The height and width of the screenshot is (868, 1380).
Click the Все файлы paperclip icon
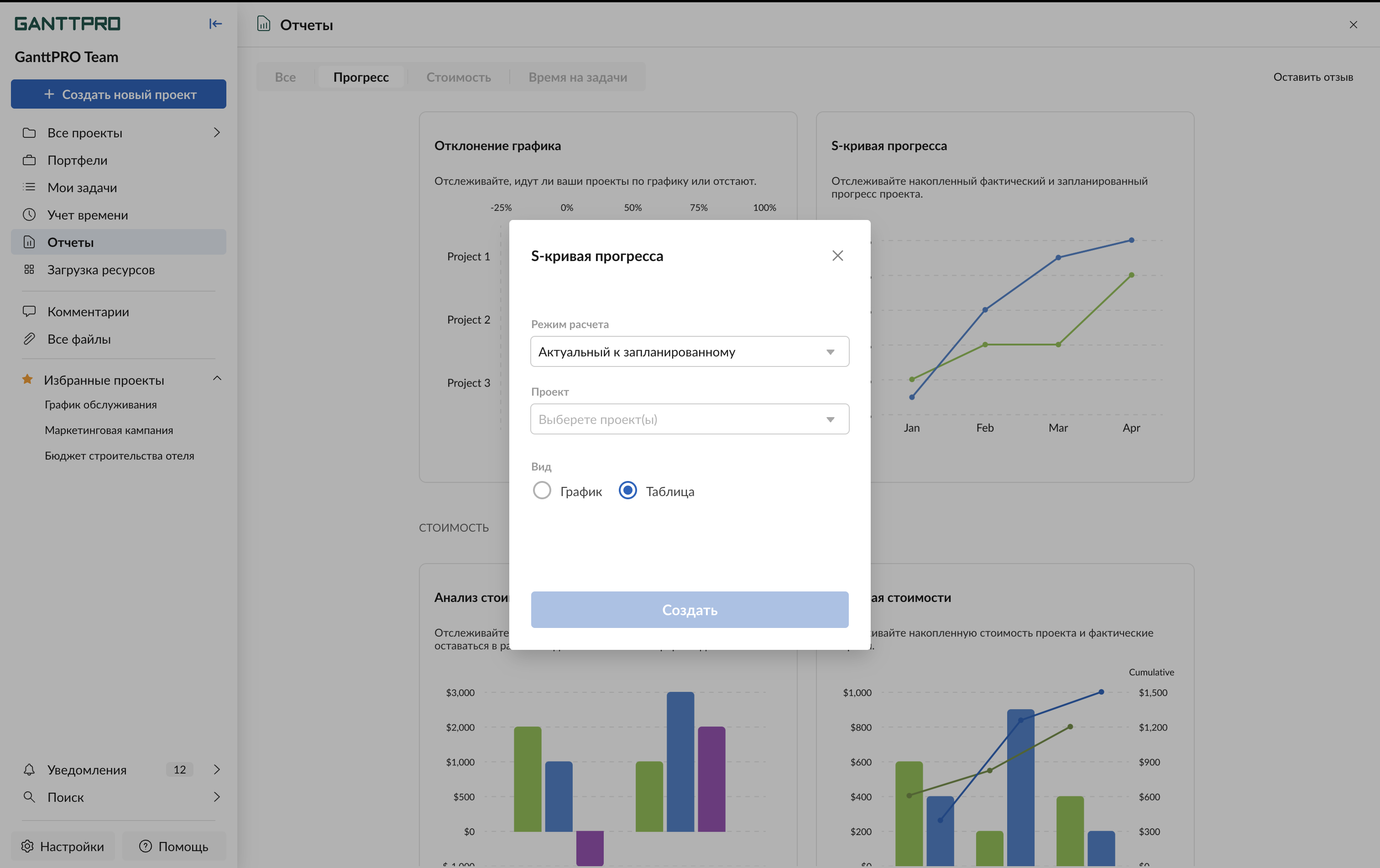(x=29, y=339)
